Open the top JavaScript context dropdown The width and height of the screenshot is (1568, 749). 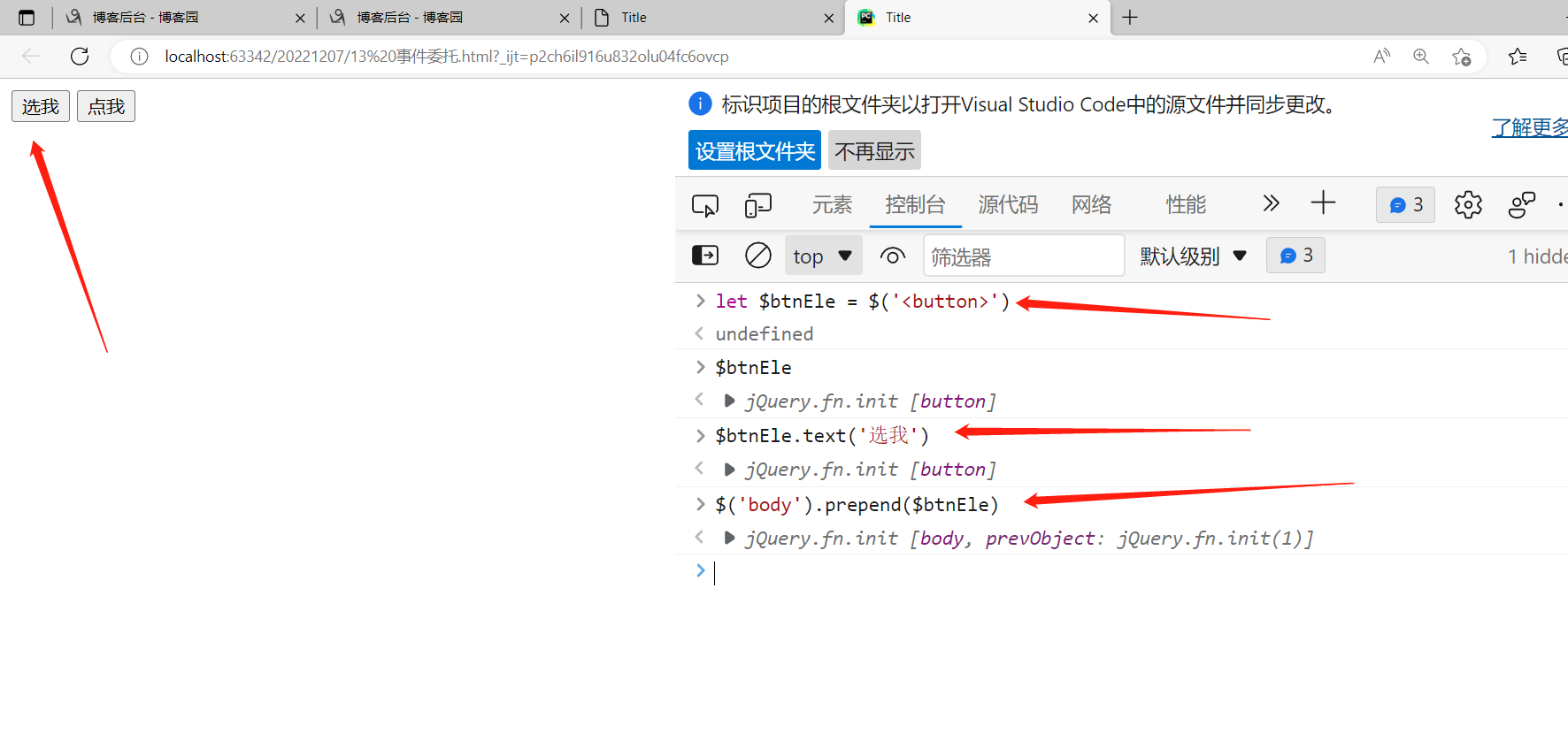click(x=823, y=256)
